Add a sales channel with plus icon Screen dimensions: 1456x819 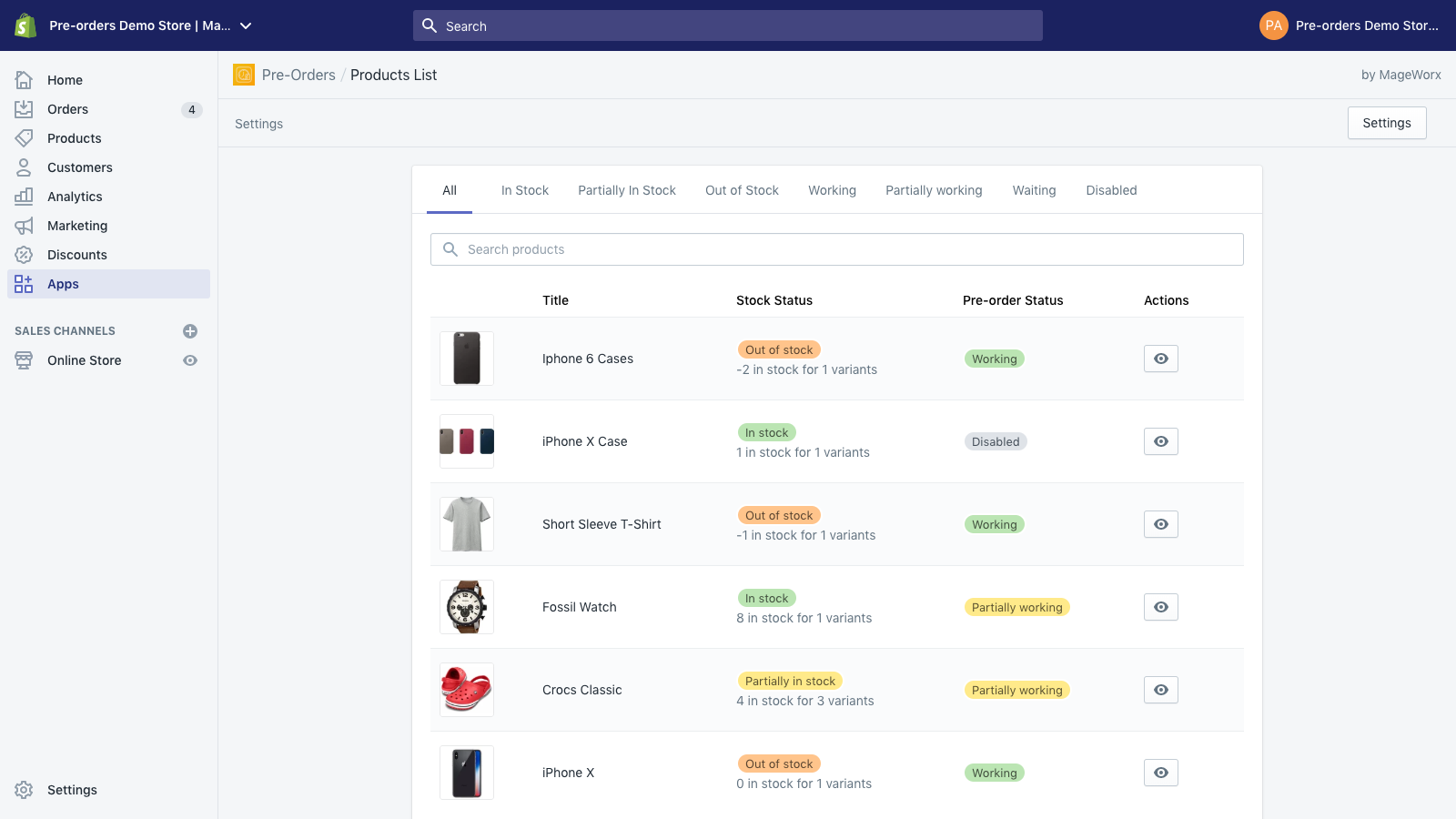190,331
